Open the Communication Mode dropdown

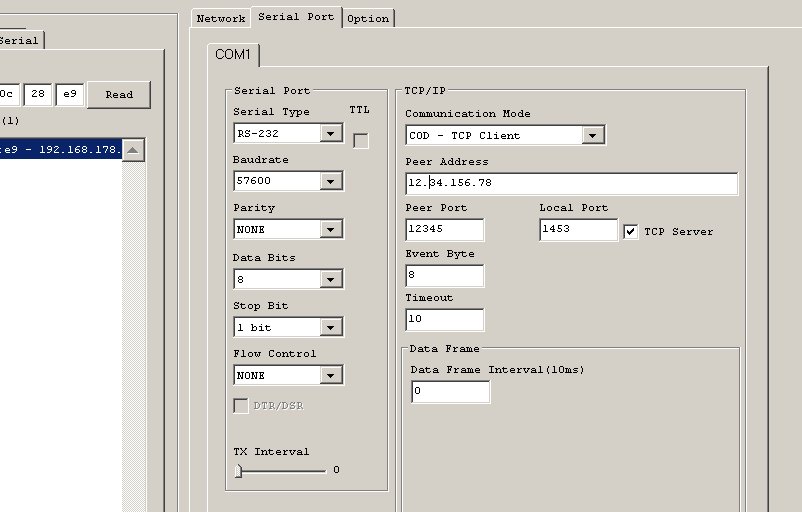point(594,135)
